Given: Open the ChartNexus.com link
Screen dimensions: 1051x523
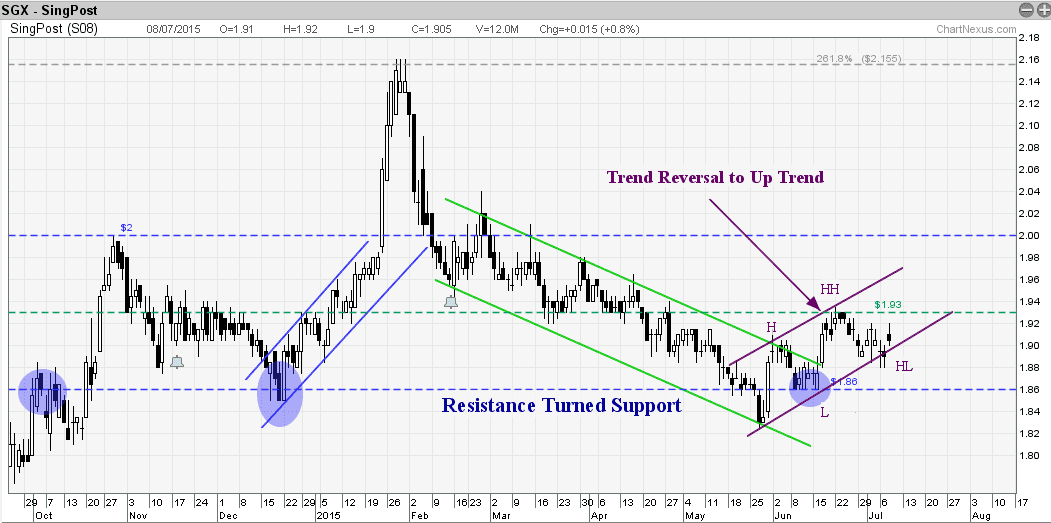Looking at the screenshot, I should [976, 30].
